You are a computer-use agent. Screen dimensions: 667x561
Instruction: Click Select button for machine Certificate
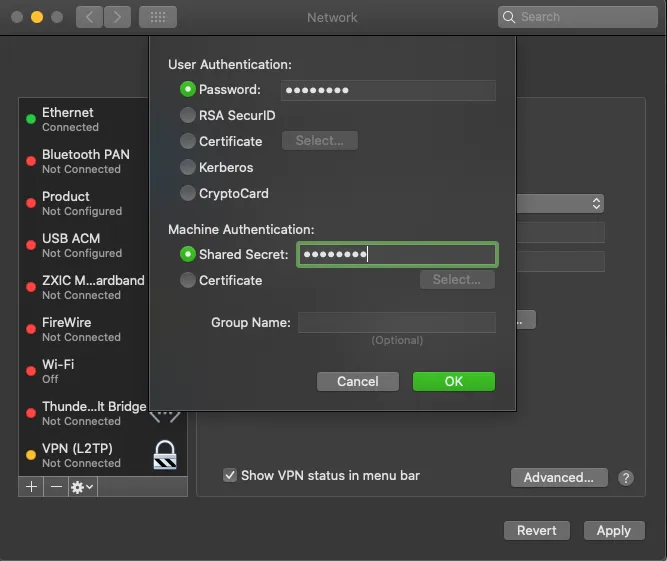pos(457,279)
